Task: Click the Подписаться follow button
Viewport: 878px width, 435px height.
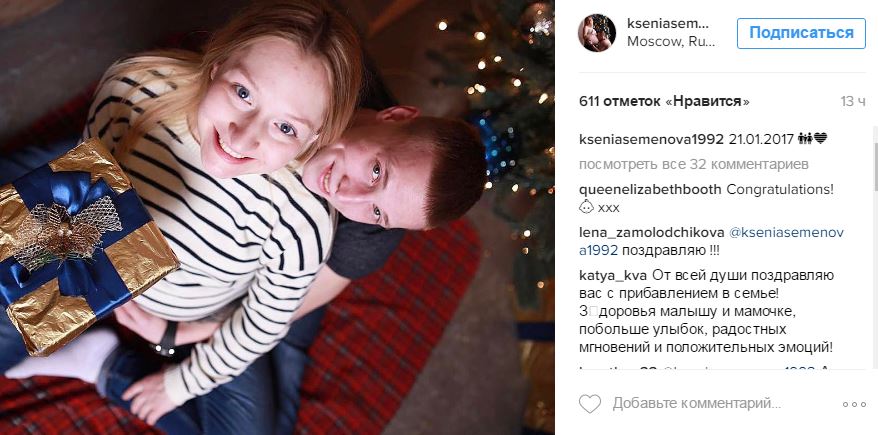Action: [801, 33]
